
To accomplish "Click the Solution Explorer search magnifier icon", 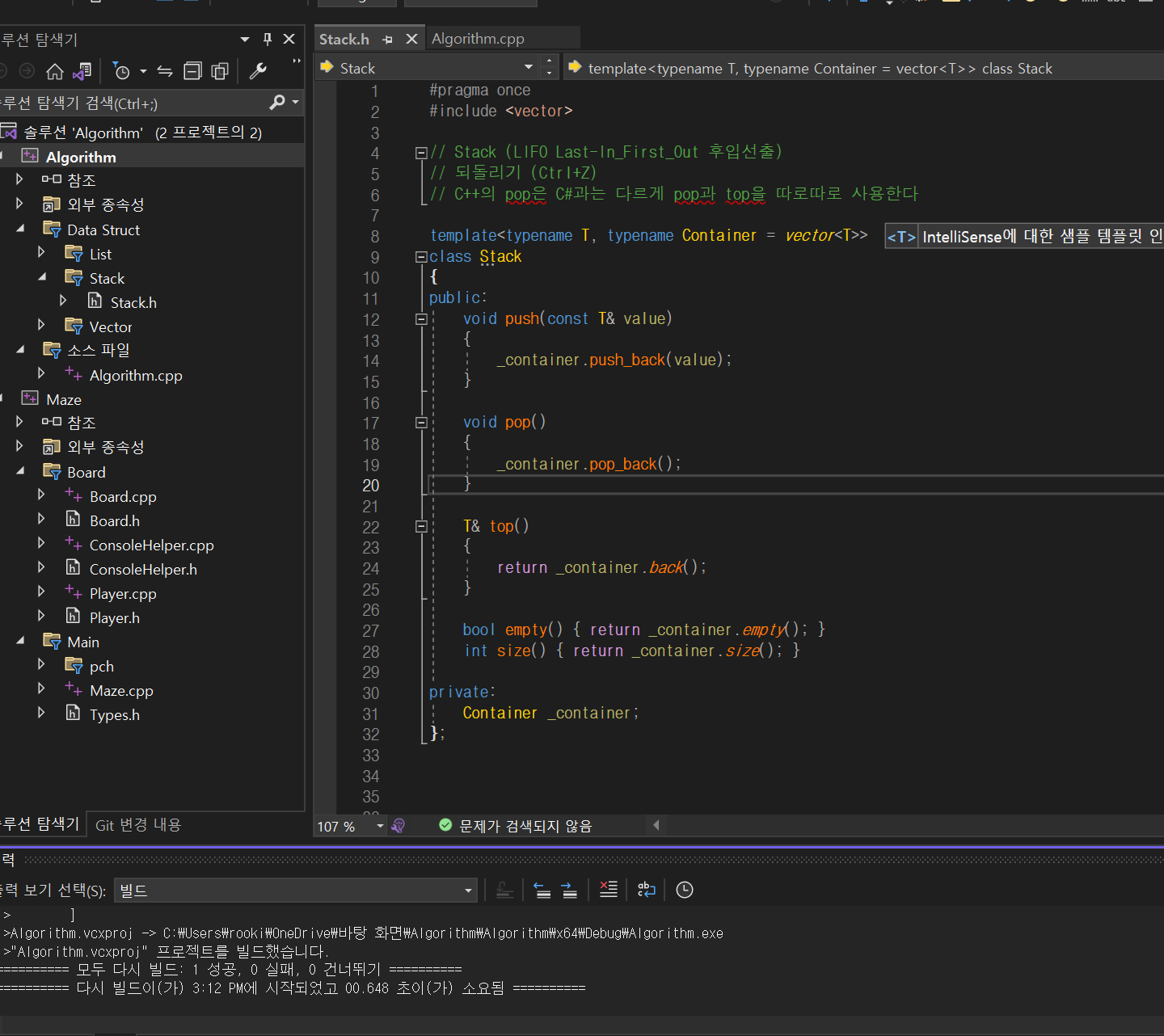I will 277,102.
